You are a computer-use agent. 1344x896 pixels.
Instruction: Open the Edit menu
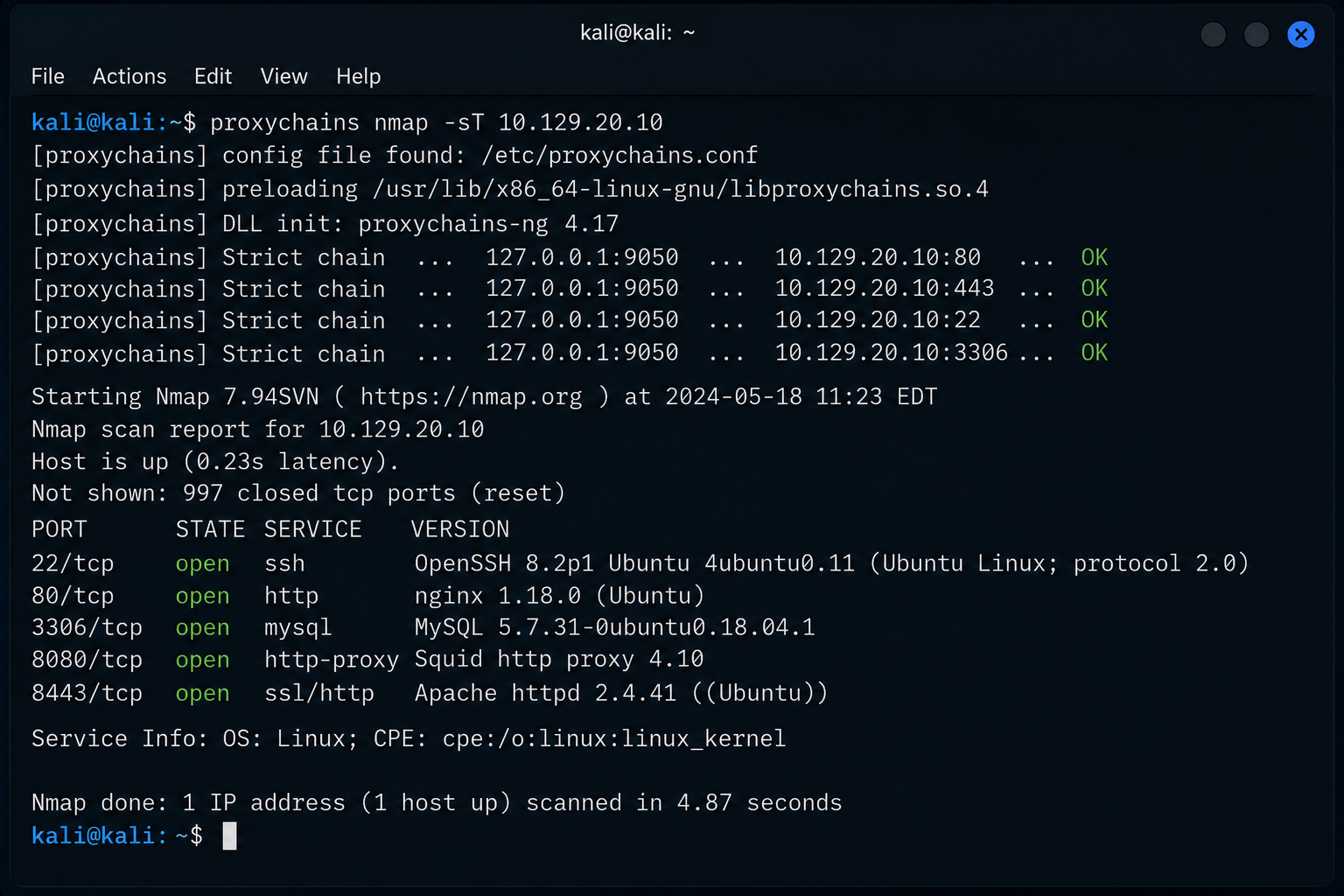[x=213, y=77]
